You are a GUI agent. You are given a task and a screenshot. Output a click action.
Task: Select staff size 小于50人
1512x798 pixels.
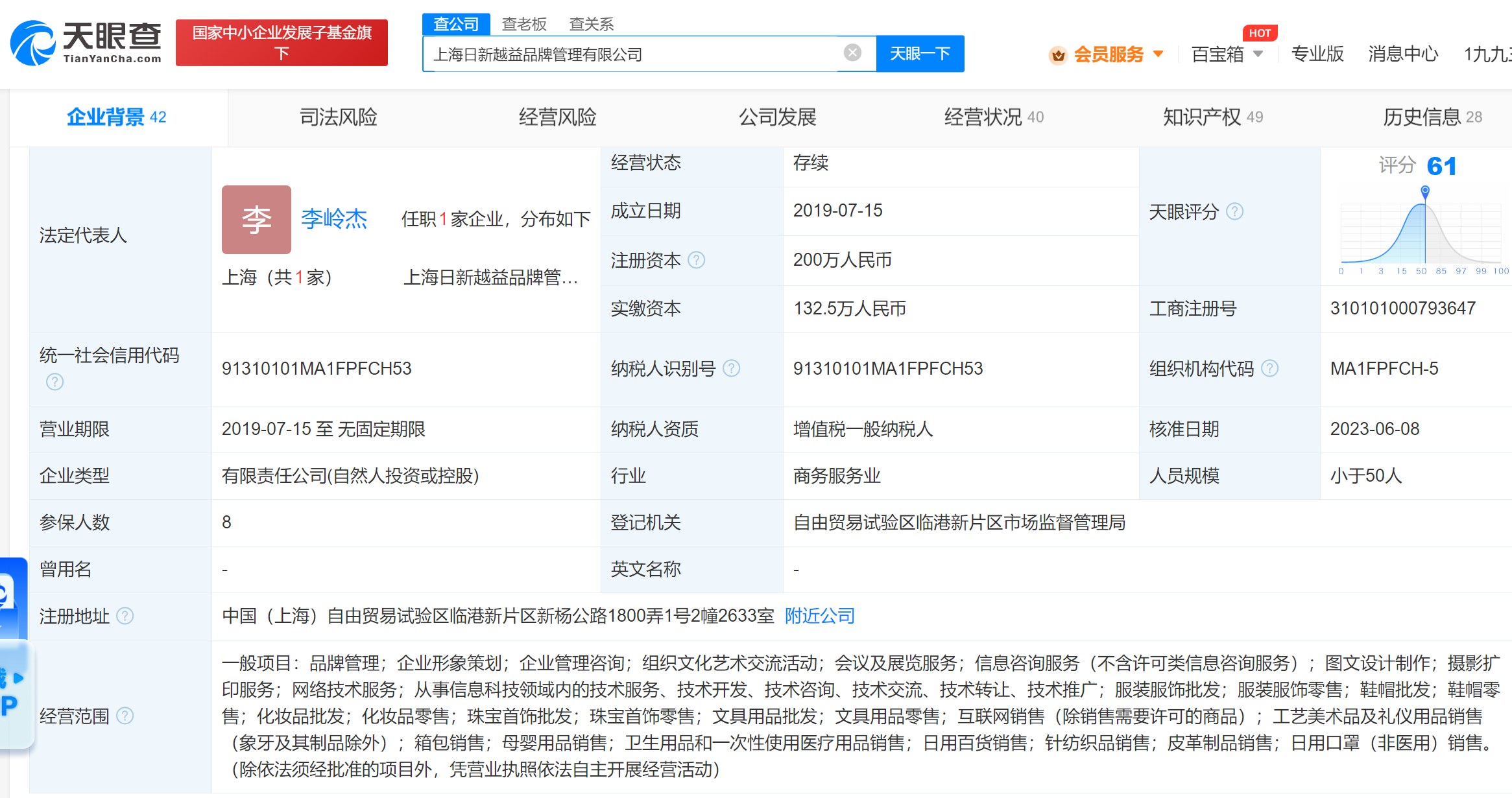(x=1366, y=476)
